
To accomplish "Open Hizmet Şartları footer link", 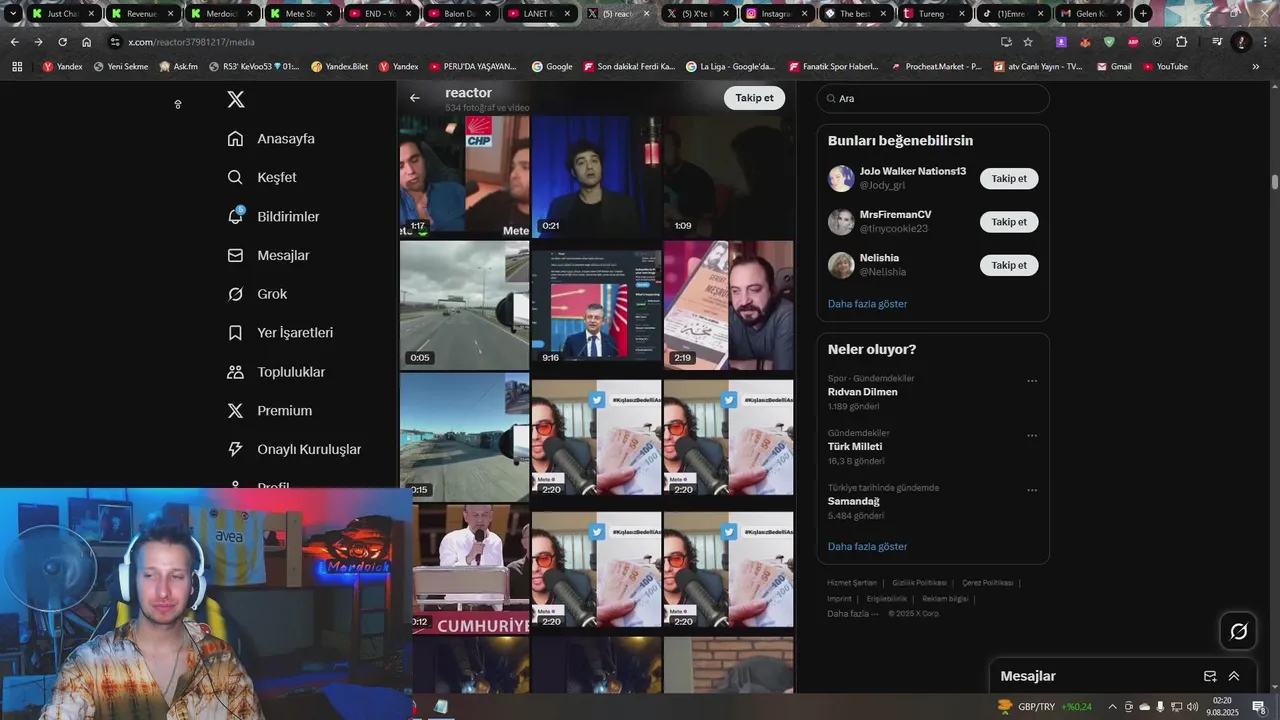I will click(x=852, y=583).
